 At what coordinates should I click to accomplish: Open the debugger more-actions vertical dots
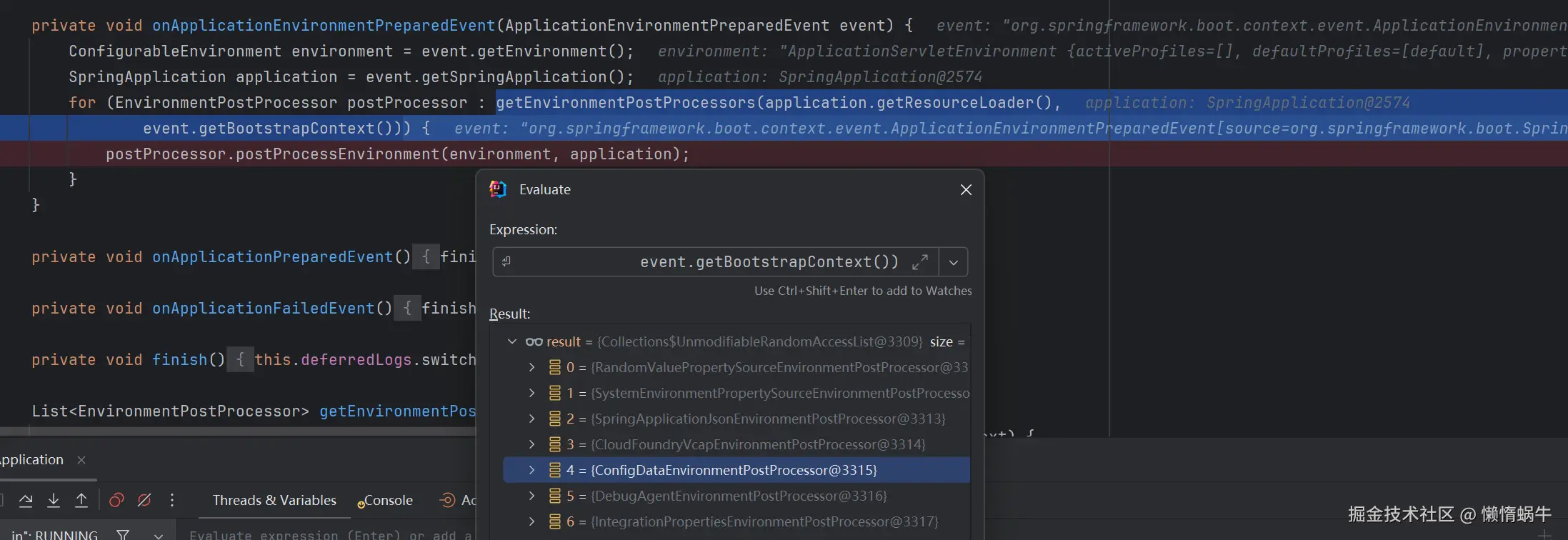pyautogui.click(x=172, y=500)
